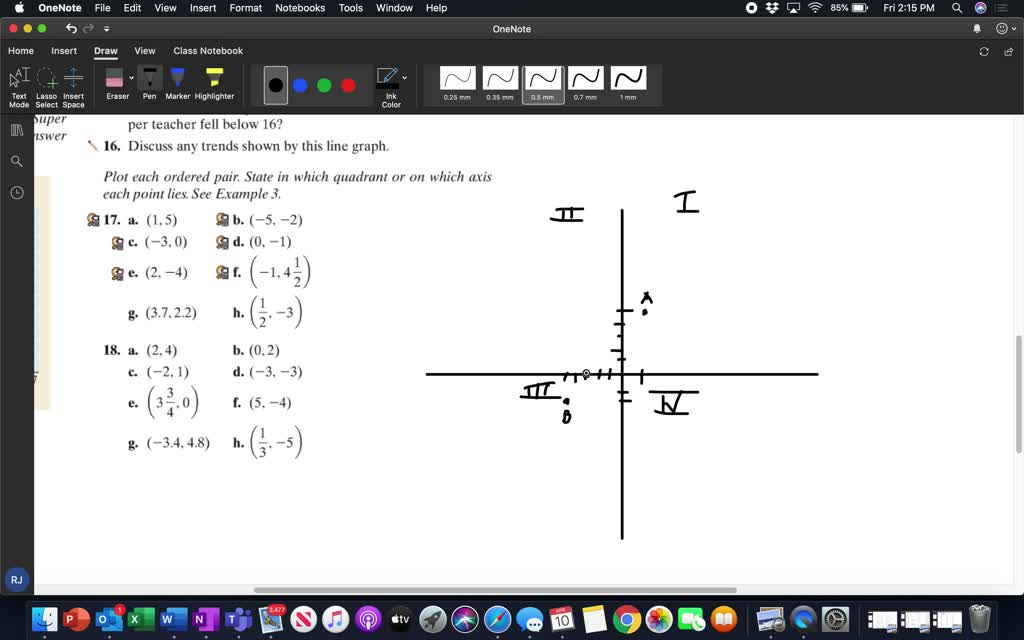Pick the red ink color swatch
The height and width of the screenshot is (640, 1024).
click(348, 85)
